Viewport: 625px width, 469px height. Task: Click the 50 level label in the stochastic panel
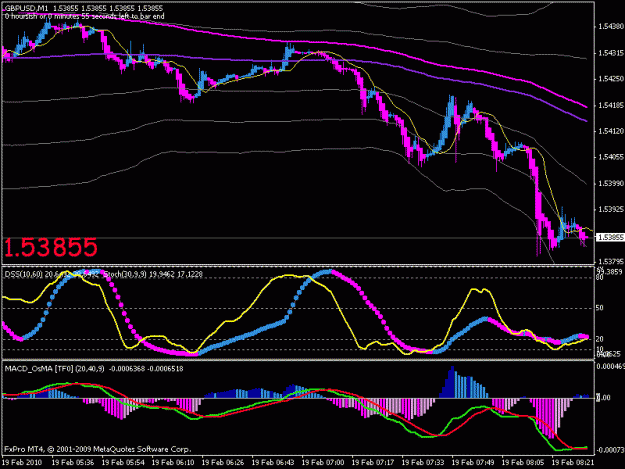pyautogui.click(x=599, y=308)
